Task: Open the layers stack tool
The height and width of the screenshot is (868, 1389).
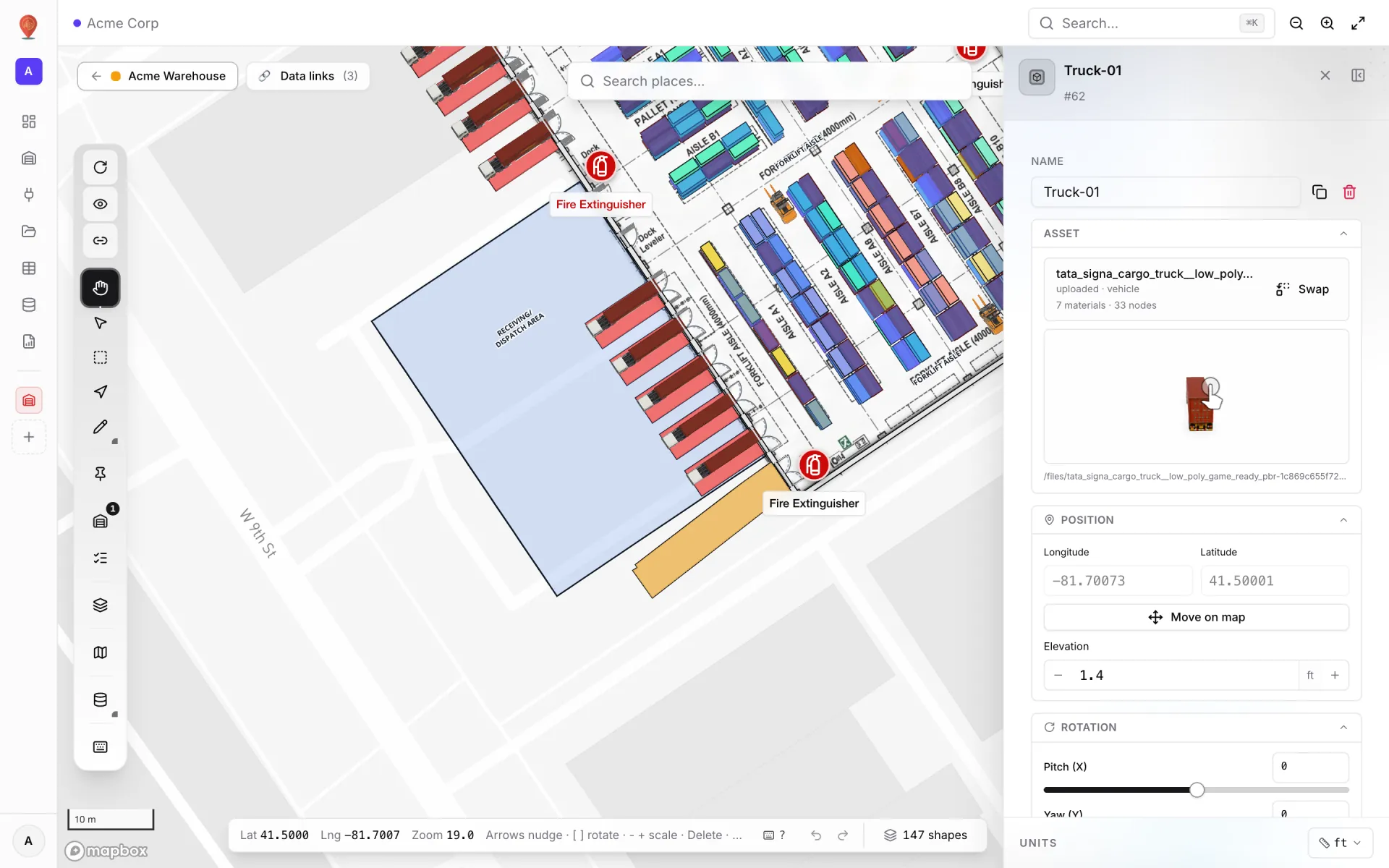Action: 101,605
